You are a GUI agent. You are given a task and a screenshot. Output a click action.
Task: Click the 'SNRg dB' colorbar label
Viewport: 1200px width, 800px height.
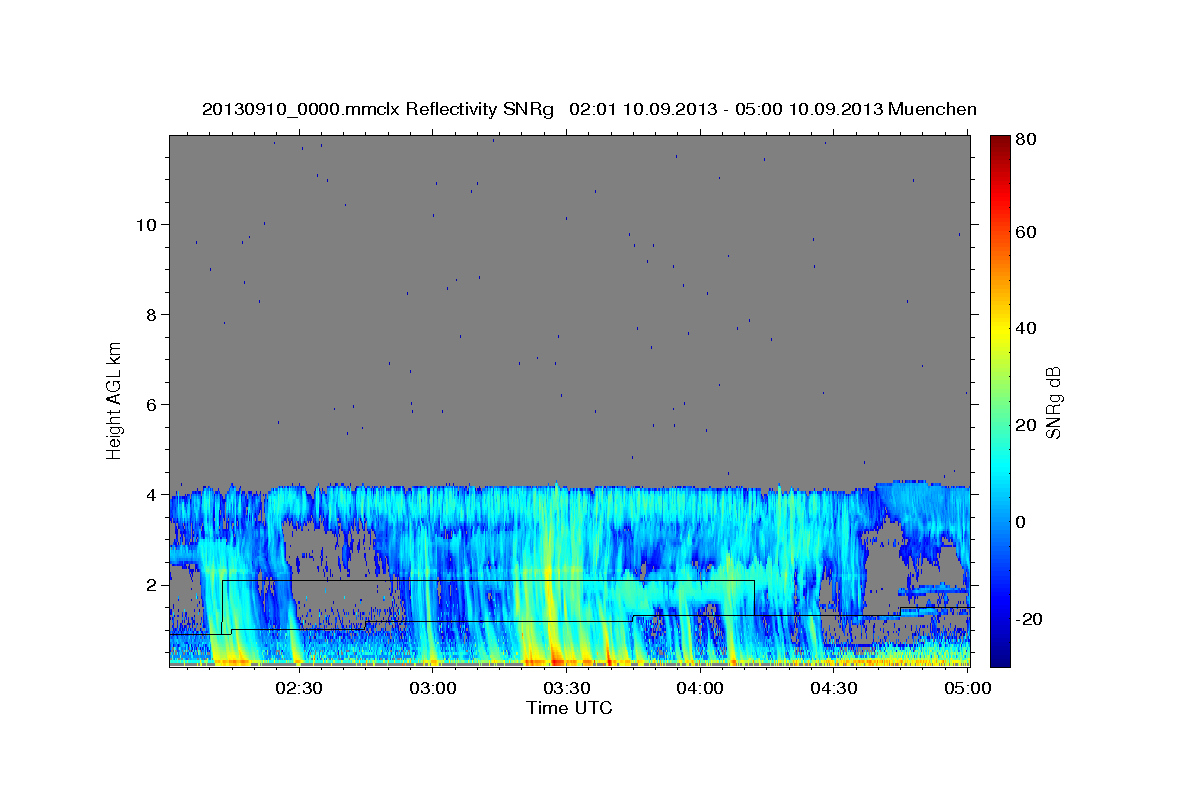point(1053,402)
